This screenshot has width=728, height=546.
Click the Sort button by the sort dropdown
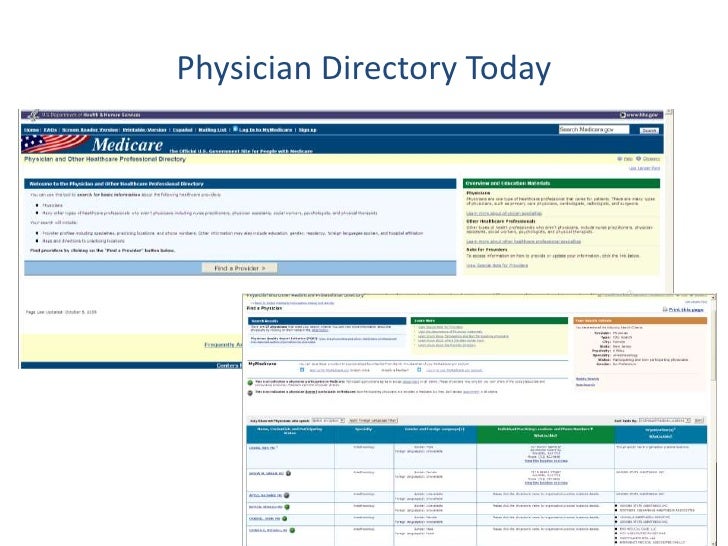pos(699,421)
